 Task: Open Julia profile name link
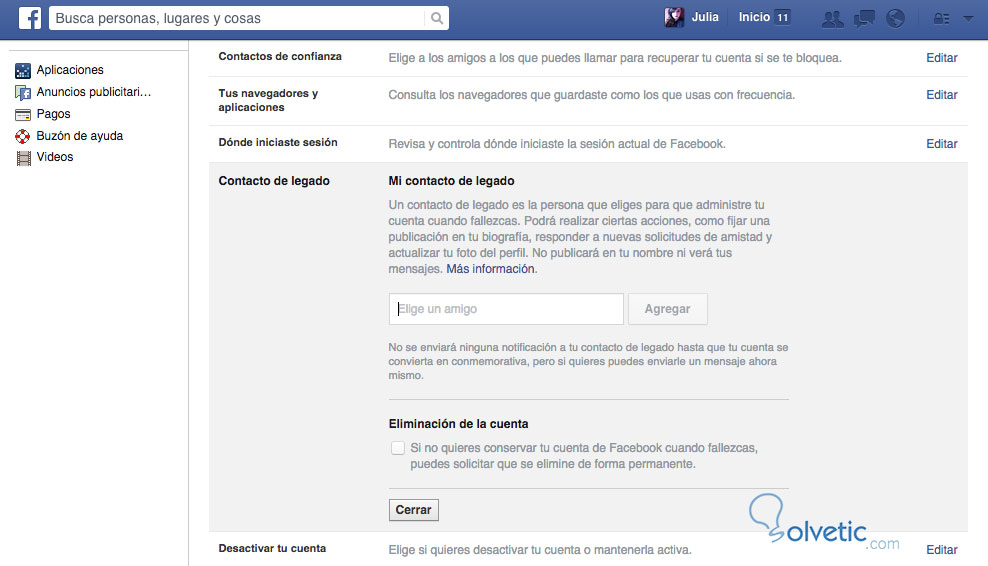704,17
